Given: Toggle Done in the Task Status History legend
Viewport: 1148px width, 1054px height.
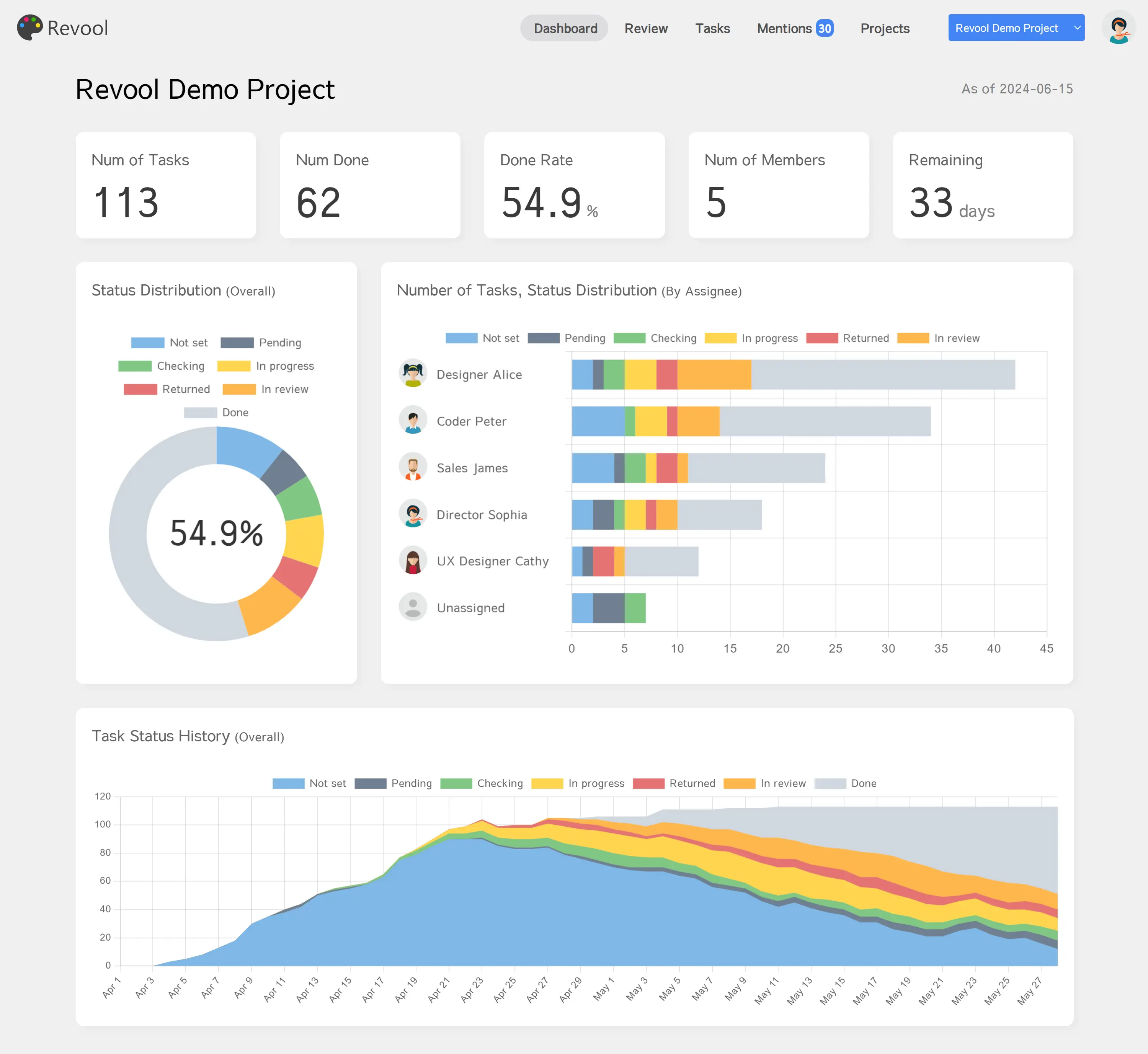Looking at the screenshot, I should coord(846,784).
